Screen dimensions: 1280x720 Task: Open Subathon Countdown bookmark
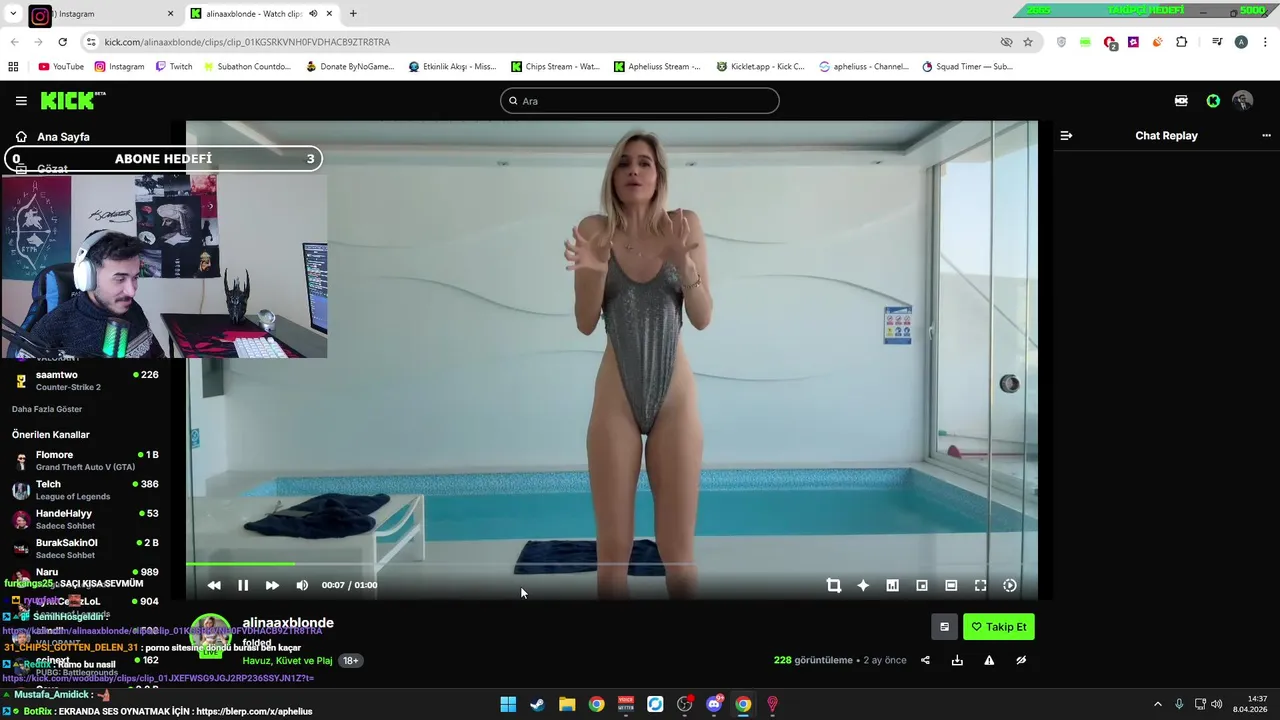pyautogui.click(x=247, y=67)
